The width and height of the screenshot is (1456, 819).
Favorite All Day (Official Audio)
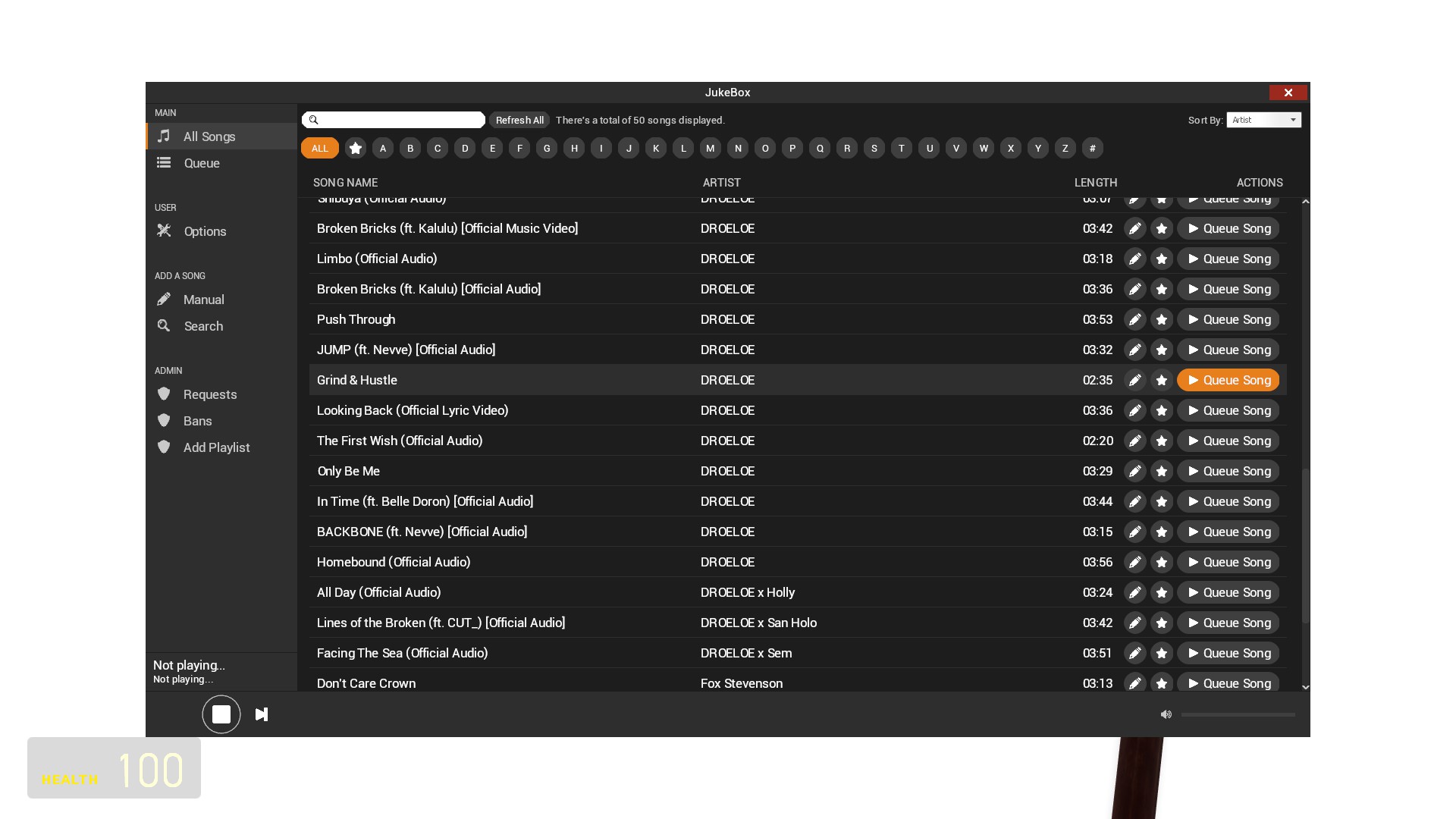coord(1162,592)
